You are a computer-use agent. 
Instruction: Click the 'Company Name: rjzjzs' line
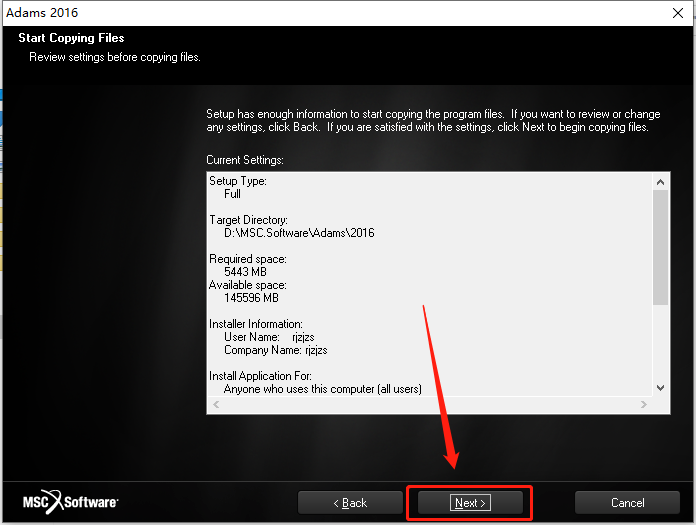click(276, 350)
